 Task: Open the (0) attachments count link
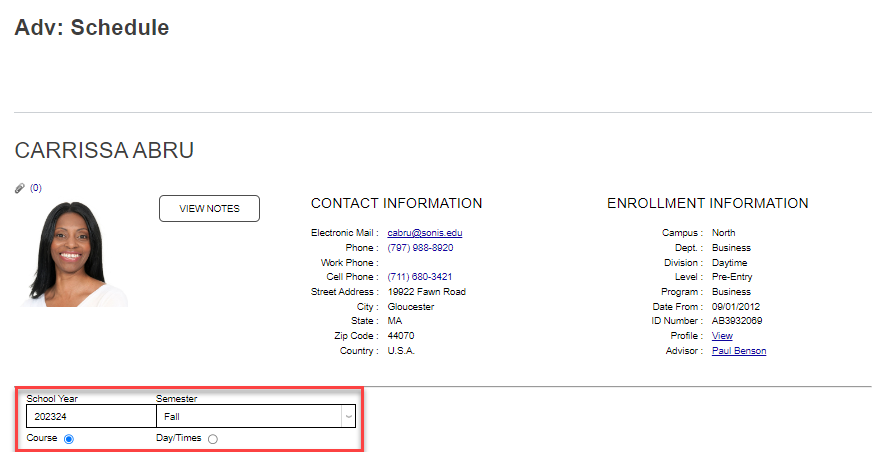pos(36,188)
